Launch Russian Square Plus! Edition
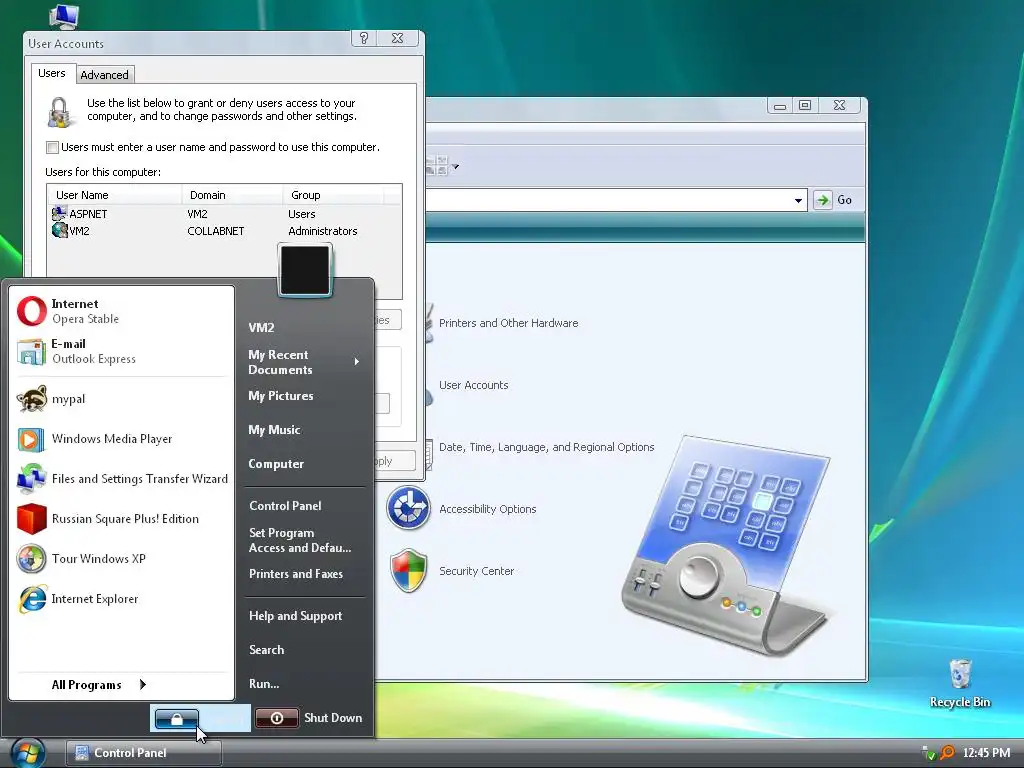This screenshot has width=1024, height=768. click(122, 519)
